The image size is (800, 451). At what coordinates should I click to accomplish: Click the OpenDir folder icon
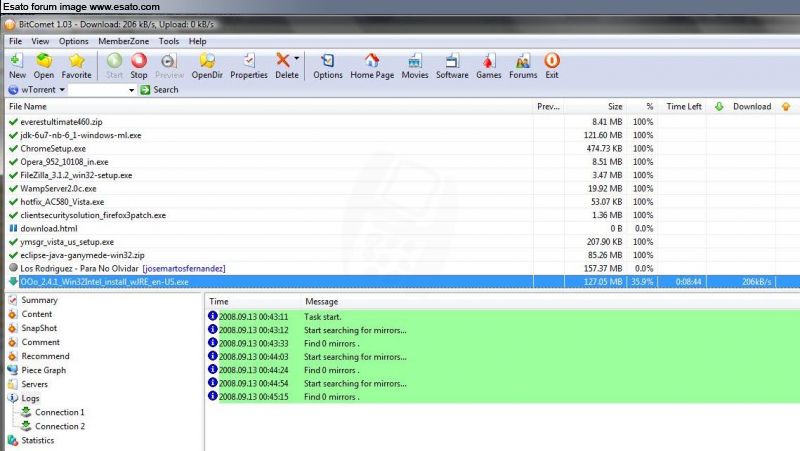(x=207, y=66)
